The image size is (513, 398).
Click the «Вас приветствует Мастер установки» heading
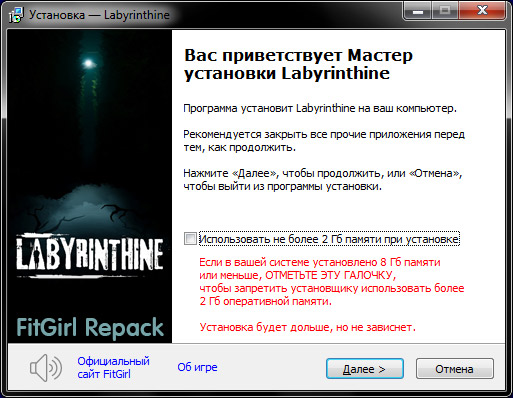point(299,64)
